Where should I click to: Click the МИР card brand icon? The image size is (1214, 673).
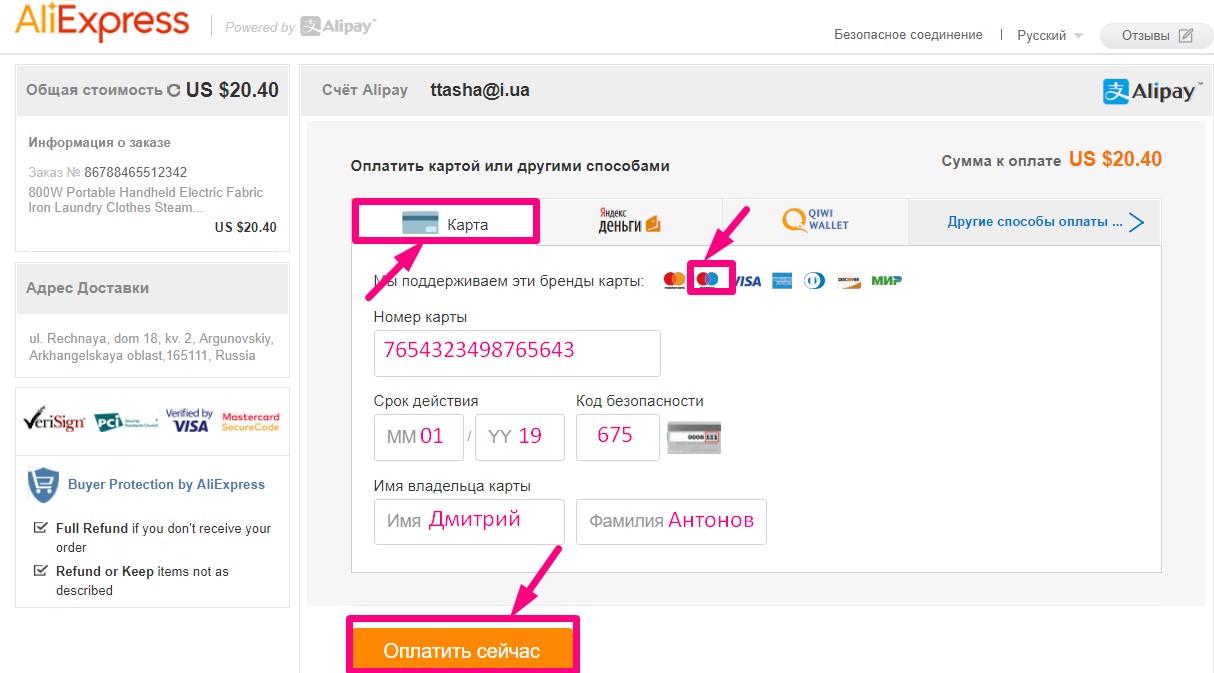pyautogui.click(x=886, y=281)
